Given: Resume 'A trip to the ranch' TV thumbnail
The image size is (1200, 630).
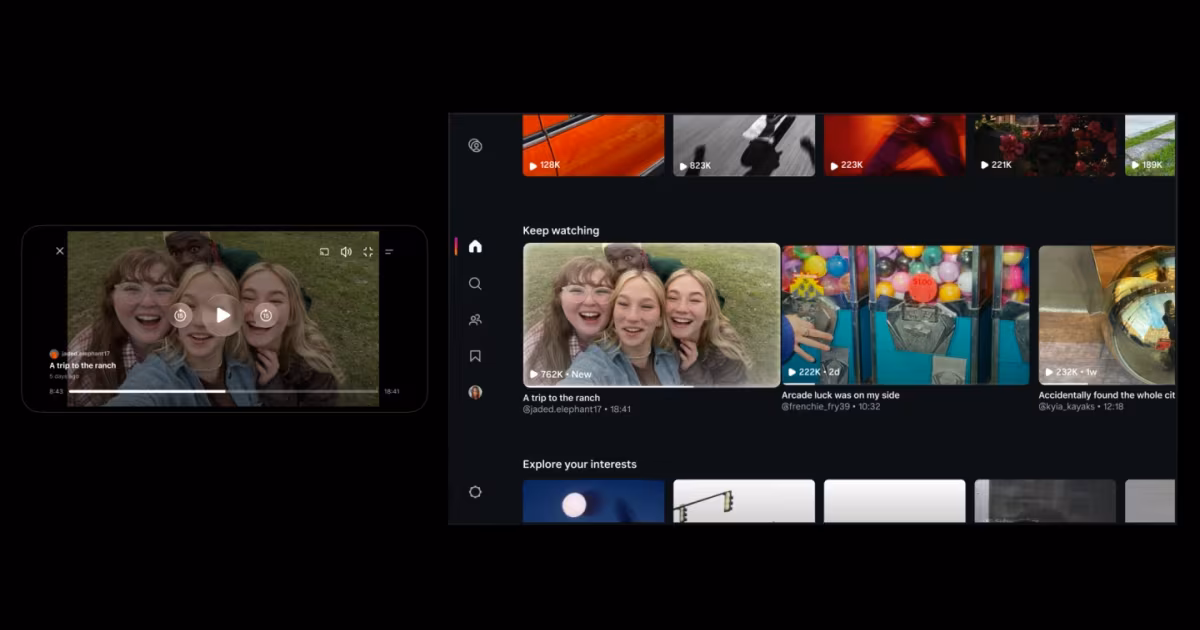Looking at the screenshot, I should [651, 315].
